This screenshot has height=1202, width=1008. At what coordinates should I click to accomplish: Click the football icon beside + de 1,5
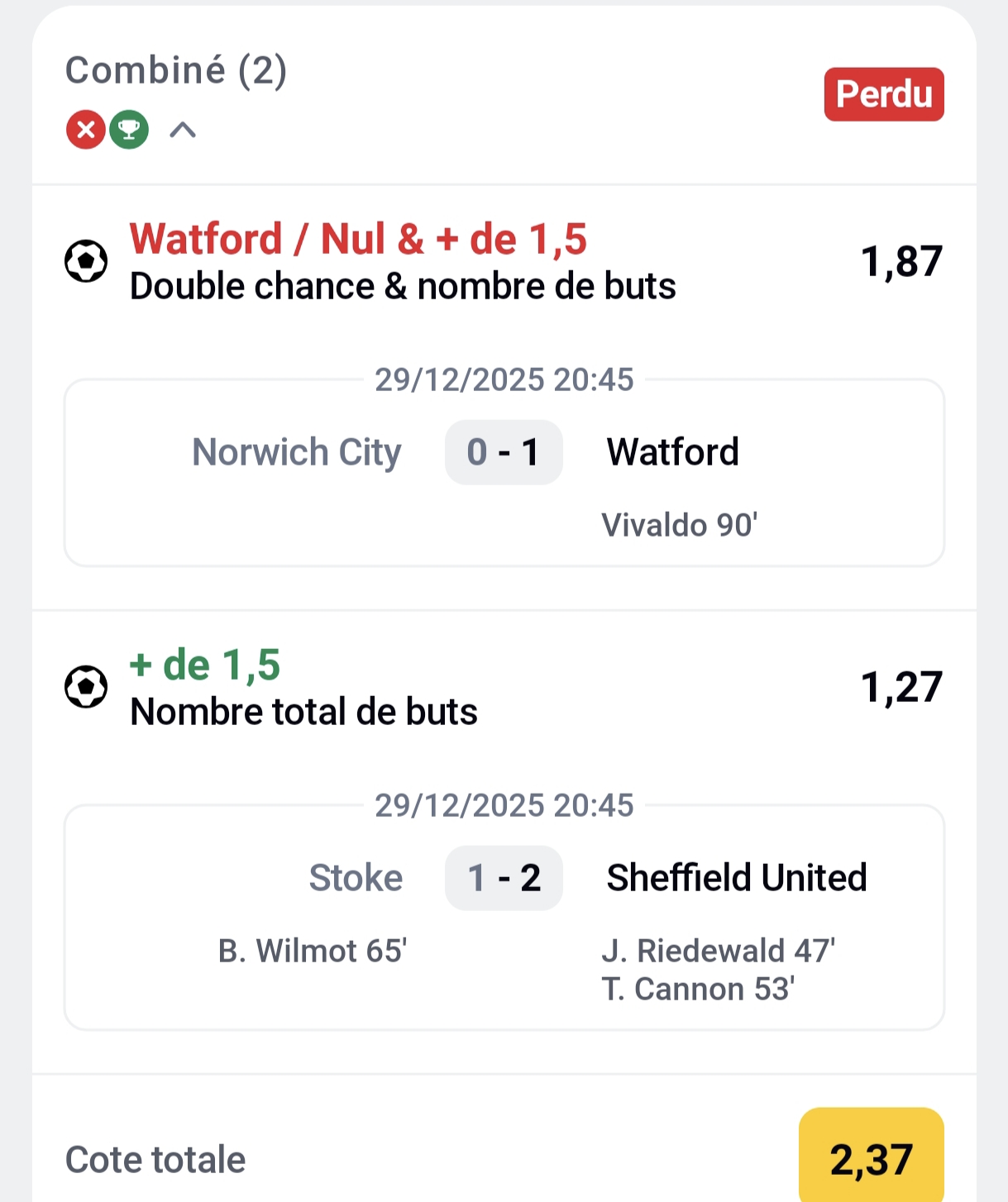[86, 687]
